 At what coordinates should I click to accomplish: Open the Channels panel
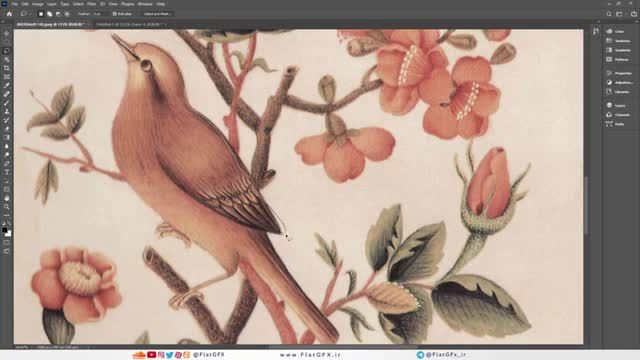pos(618,115)
